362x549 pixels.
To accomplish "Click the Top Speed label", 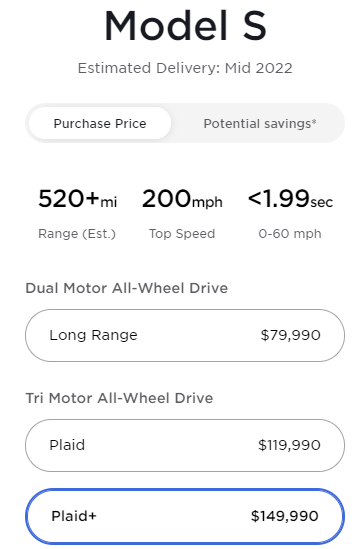I will pyautogui.click(x=182, y=234).
